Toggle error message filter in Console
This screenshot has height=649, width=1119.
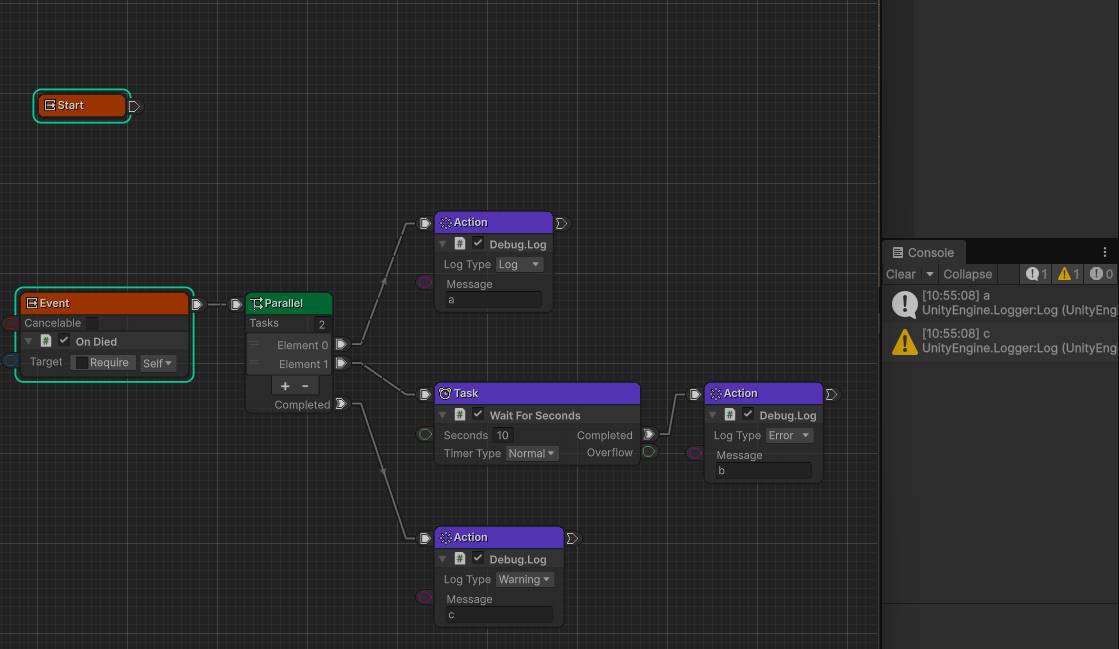[1102, 274]
